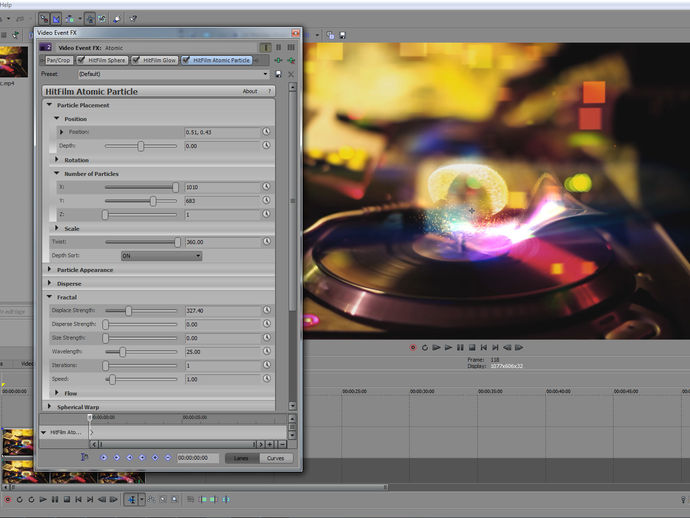Click Play in the bottom timeline transport
The height and width of the screenshot is (518, 690).
43,500
